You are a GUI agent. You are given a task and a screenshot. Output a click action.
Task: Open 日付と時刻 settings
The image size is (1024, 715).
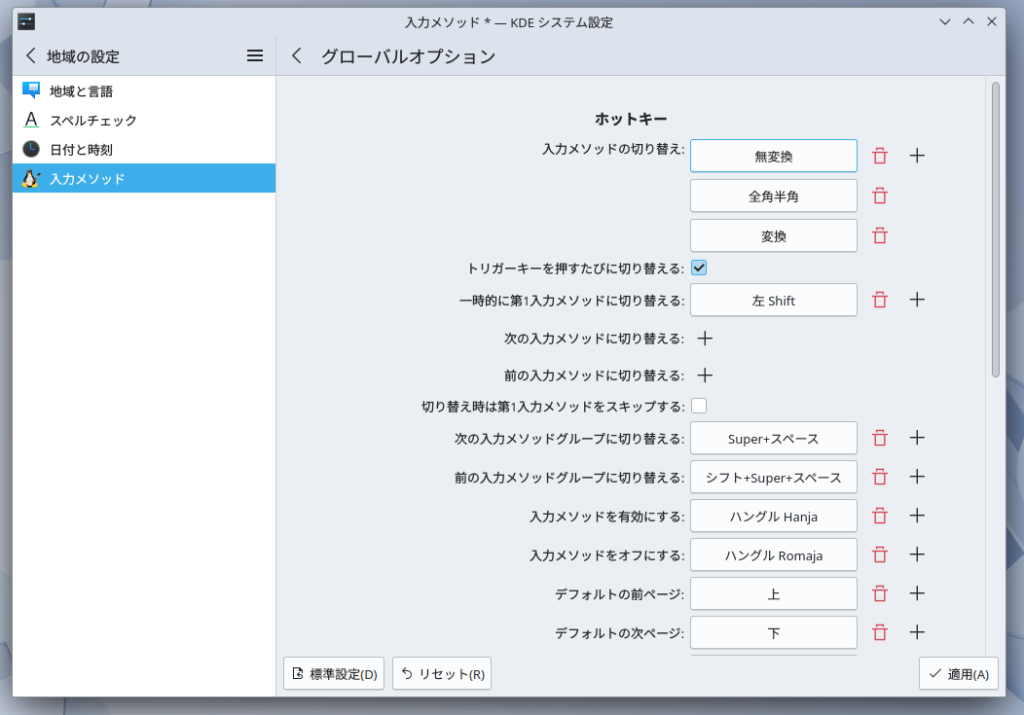pos(80,150)
